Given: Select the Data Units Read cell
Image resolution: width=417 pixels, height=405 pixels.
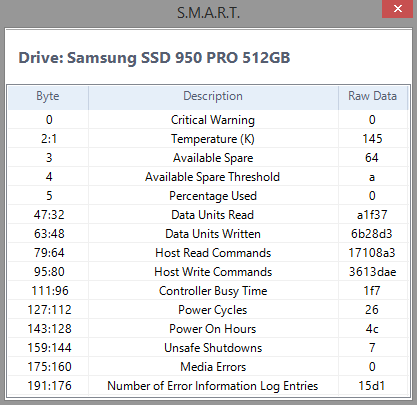Looking at the screenshot, I should tap(213, 215).
